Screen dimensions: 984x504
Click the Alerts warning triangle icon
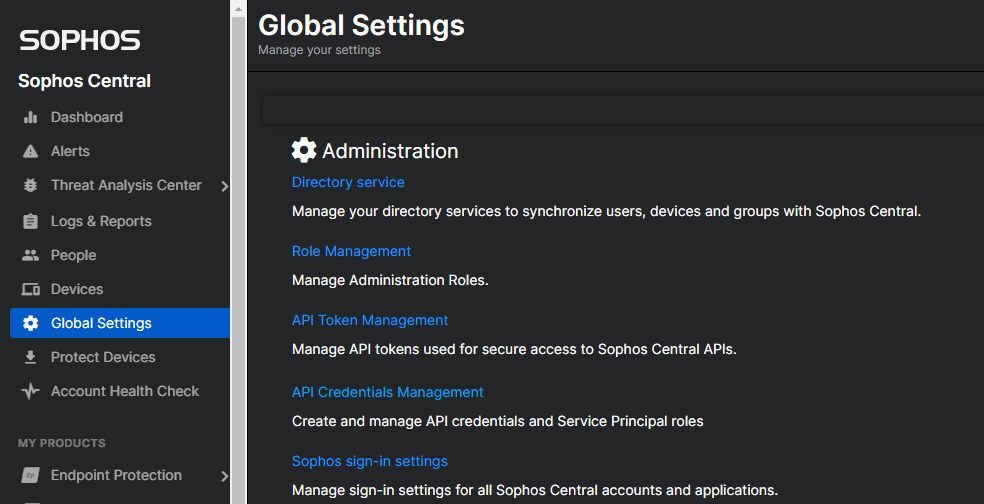coord(30,151)
